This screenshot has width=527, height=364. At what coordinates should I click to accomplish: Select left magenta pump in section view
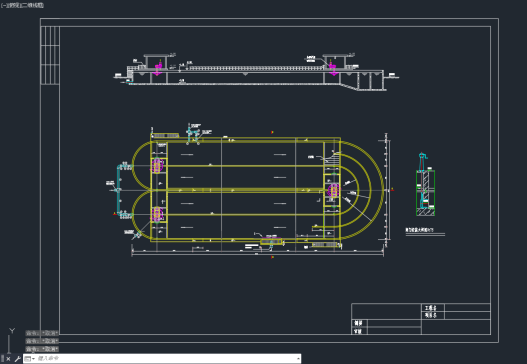pos(158,68)
